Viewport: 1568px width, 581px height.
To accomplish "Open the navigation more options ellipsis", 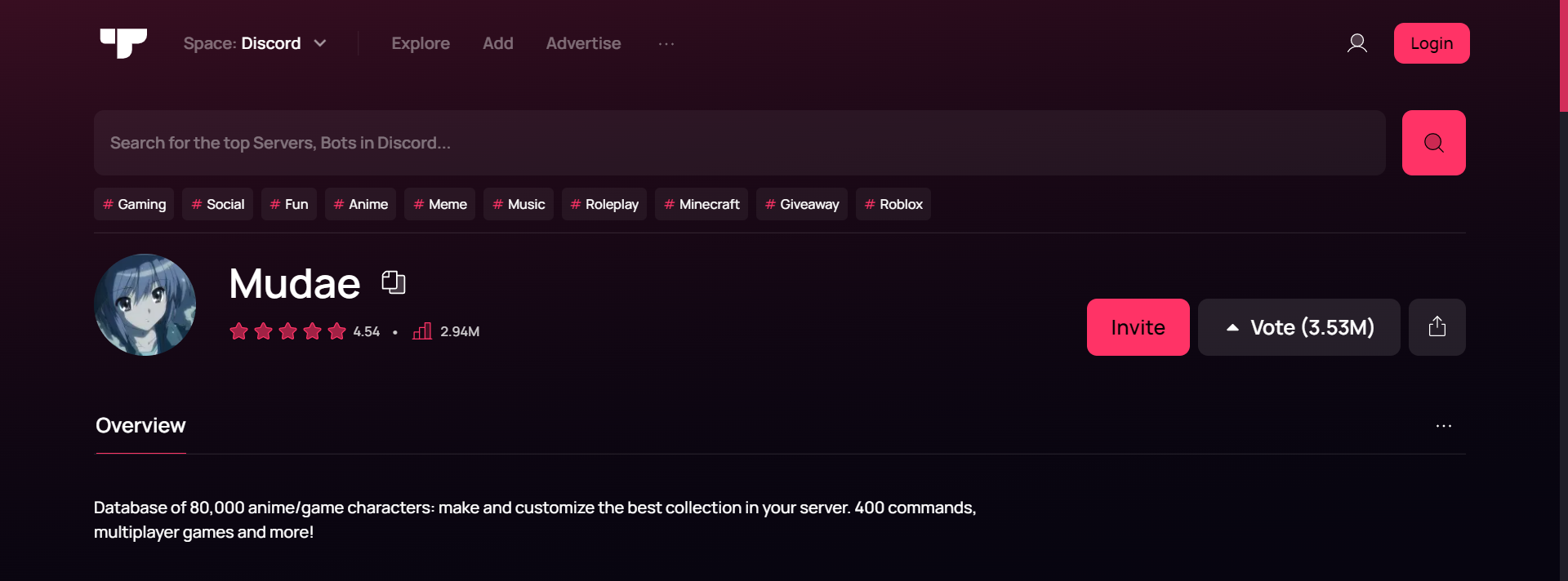I will [666, 43].
